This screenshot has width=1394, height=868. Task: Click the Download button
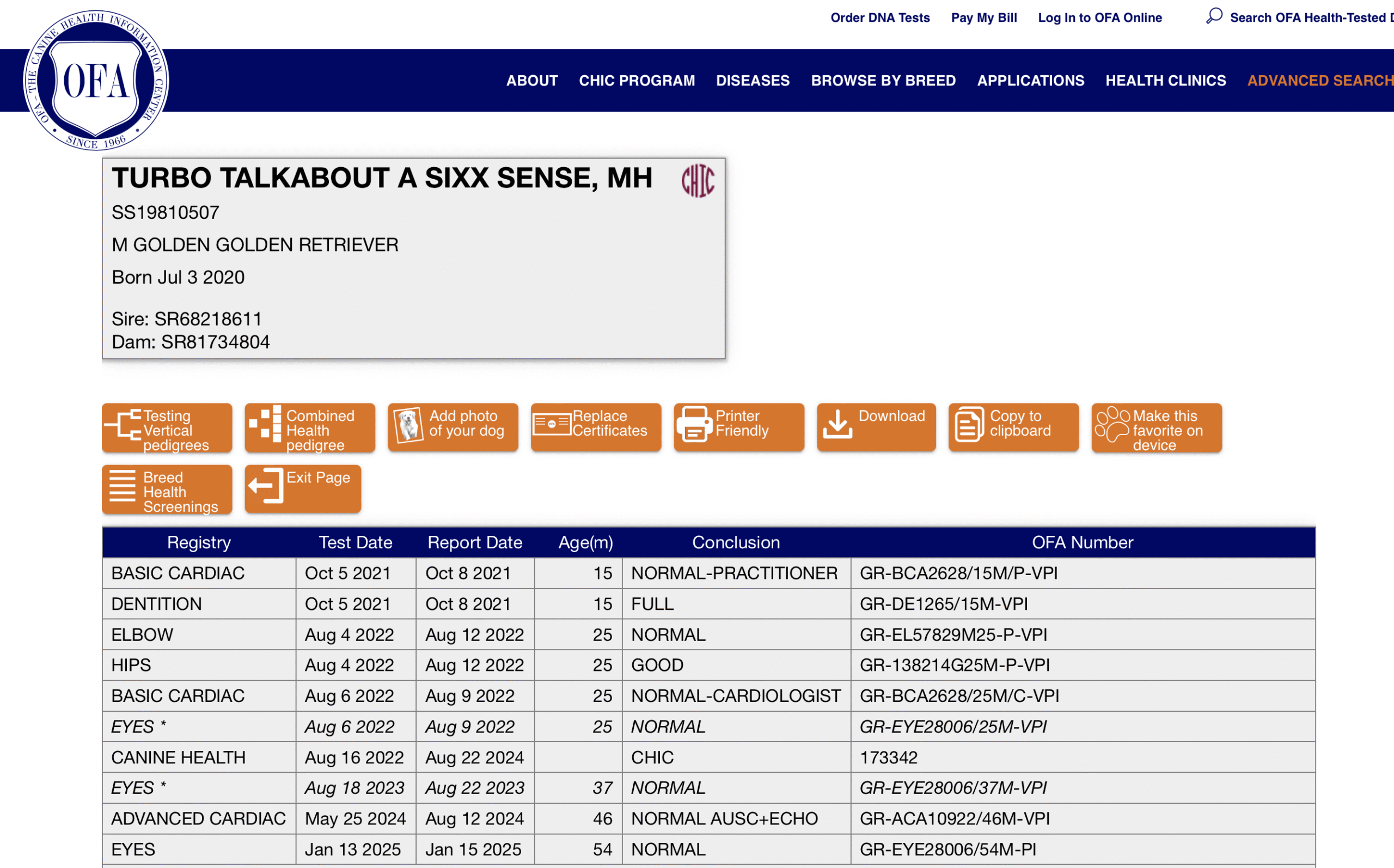(876, 428)
